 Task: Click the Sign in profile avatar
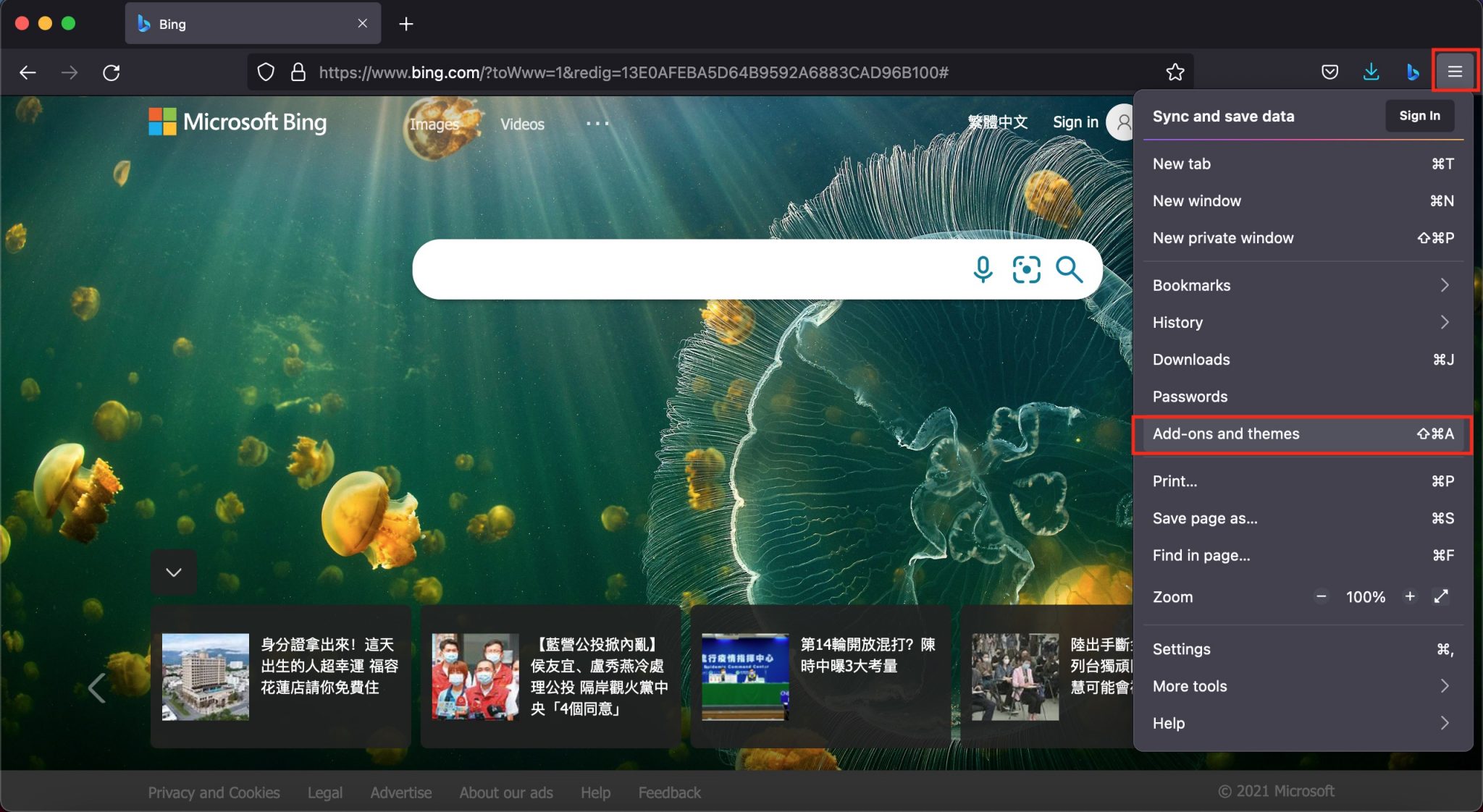pos(1122,122)
